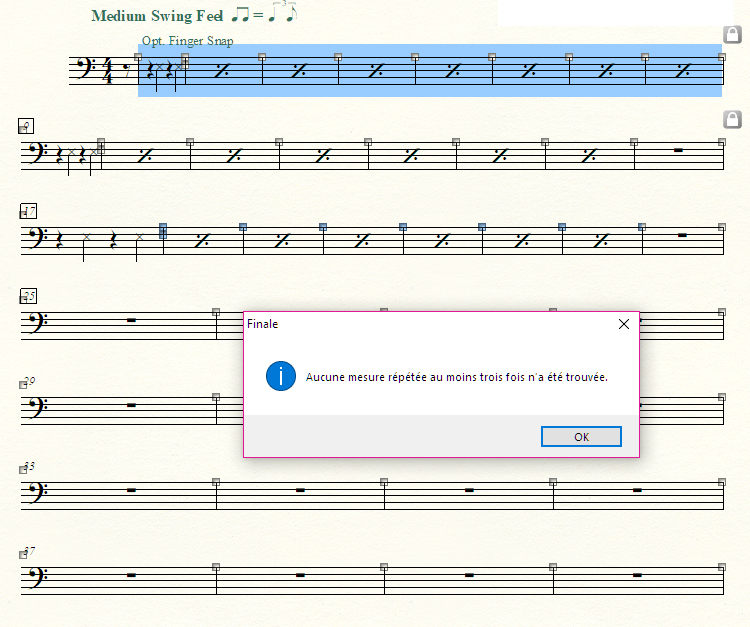The image size is (750, 627).
Task: Click the swing eighth-note equation marking
Action: click(x=264, y=14)
